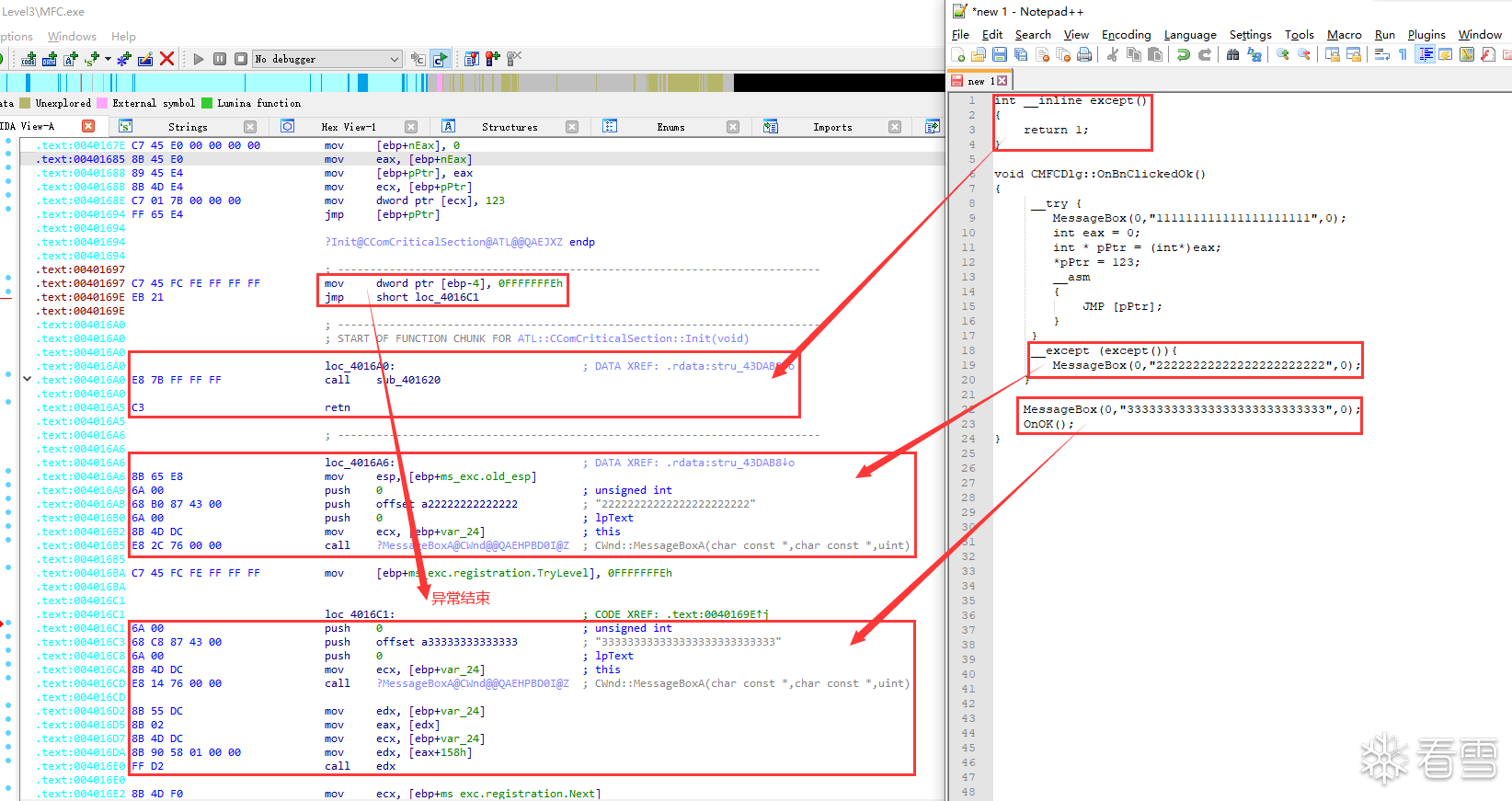Click the Notepad++ Find binoculars icon
1512x801 pixels.
1232,54
